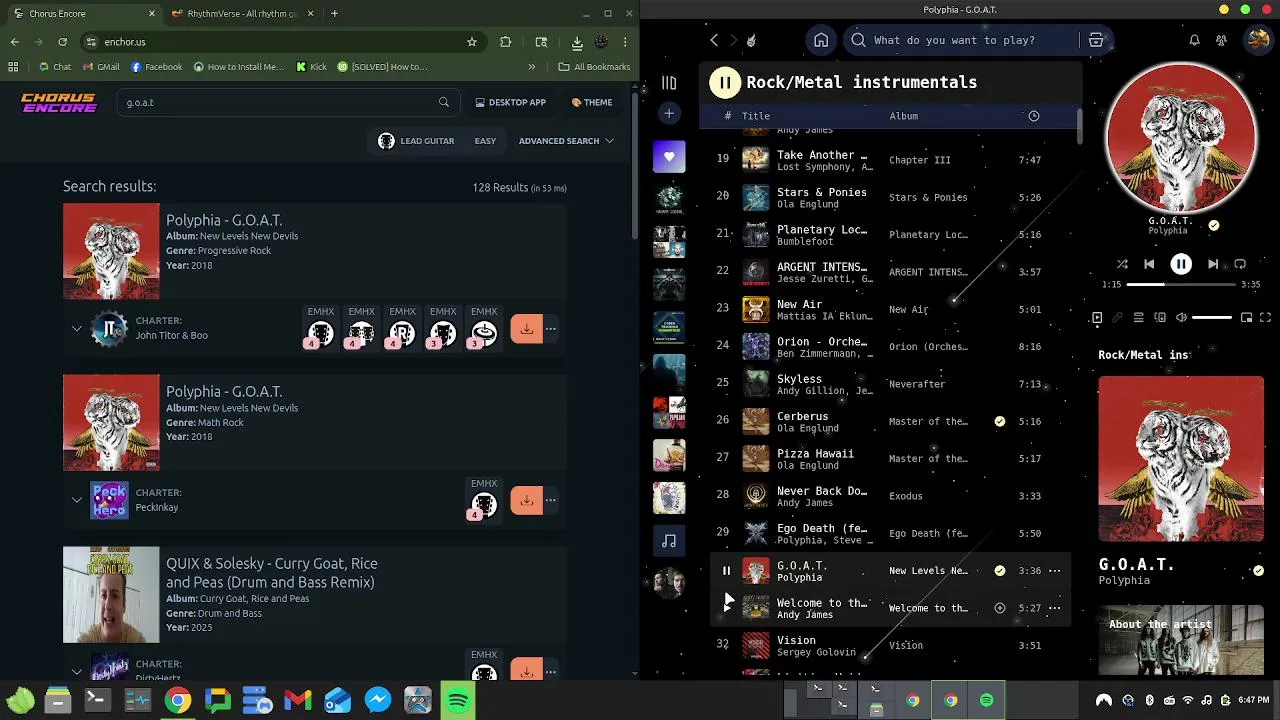Open the Facebook bookmark

pyautogui.click(x=156, y=67)
